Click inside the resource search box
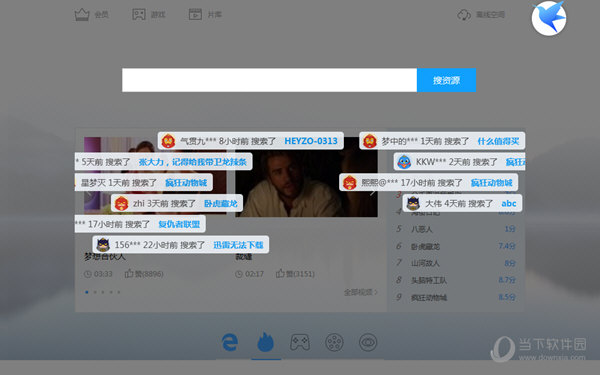The height and width of the screenshot is (375, 600). [269, 80]
